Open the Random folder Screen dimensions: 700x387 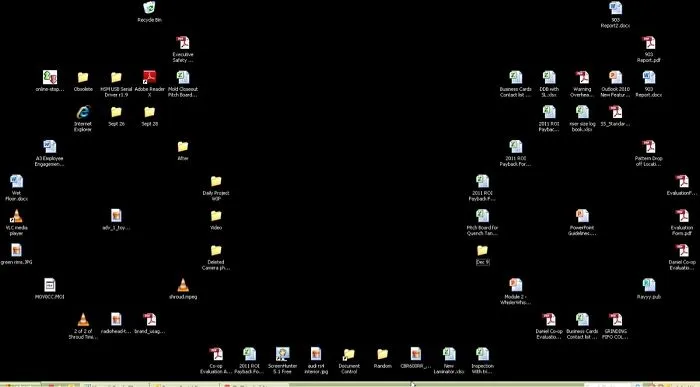pos(383,354)
